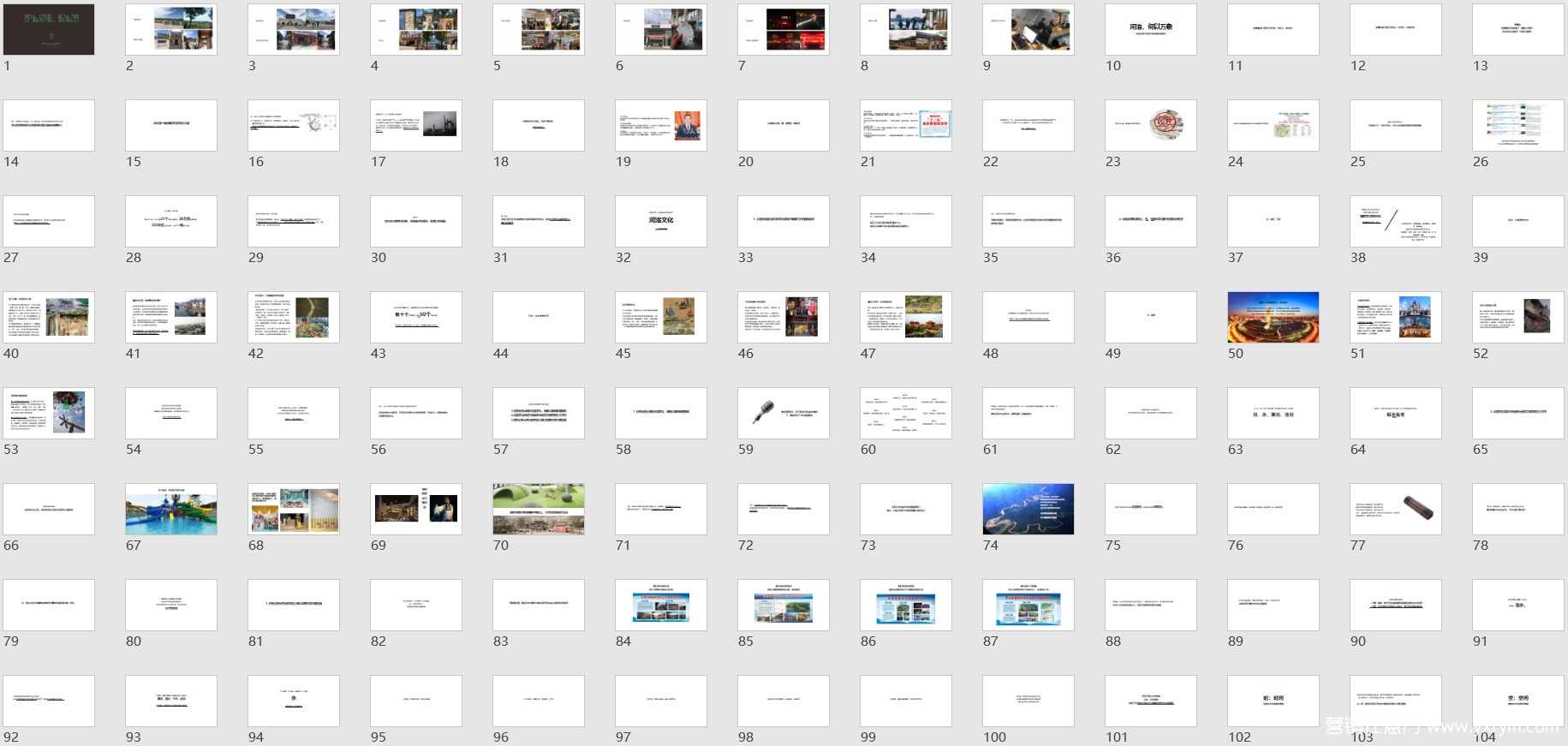Select slide 14 thumbnail

tap(49, 125)
